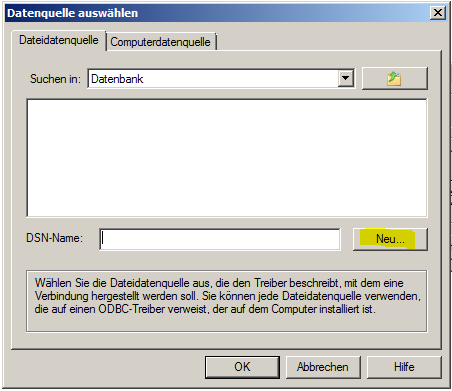Cancel with the Abbrechen button
452x391 pixels.
(x=323, y=367)
